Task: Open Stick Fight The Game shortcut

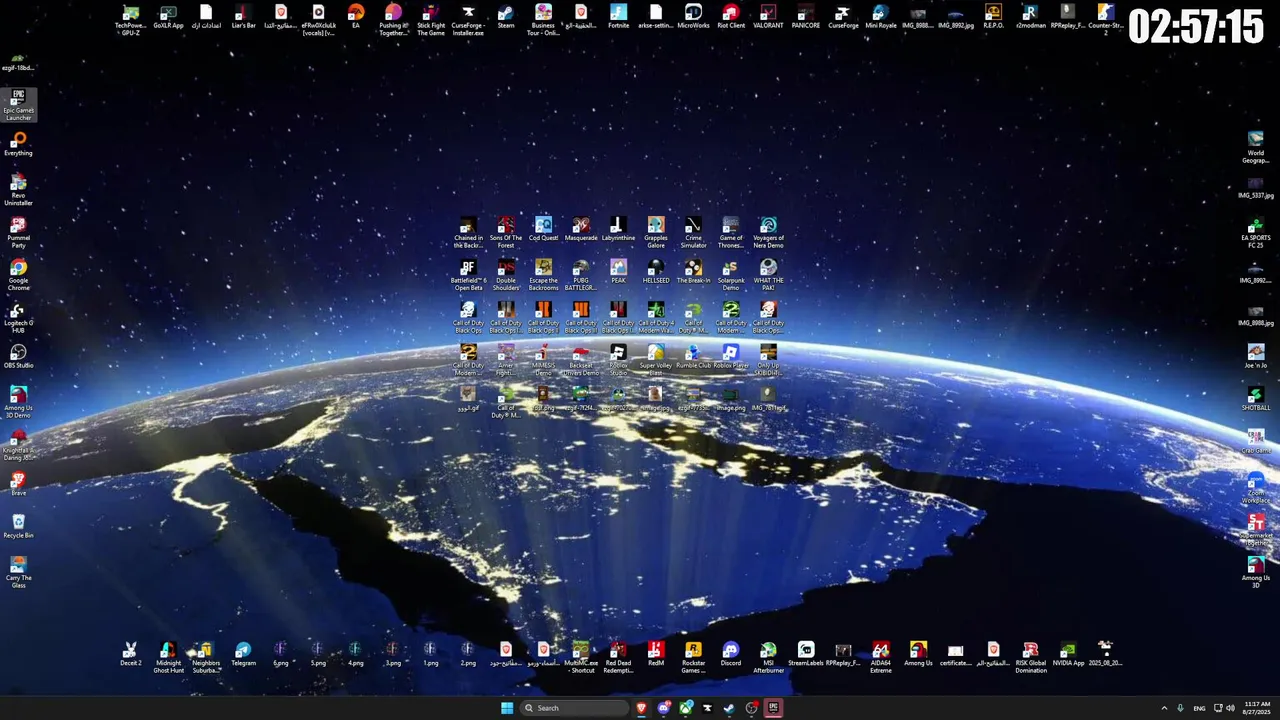Action: (x=431, y=20)
